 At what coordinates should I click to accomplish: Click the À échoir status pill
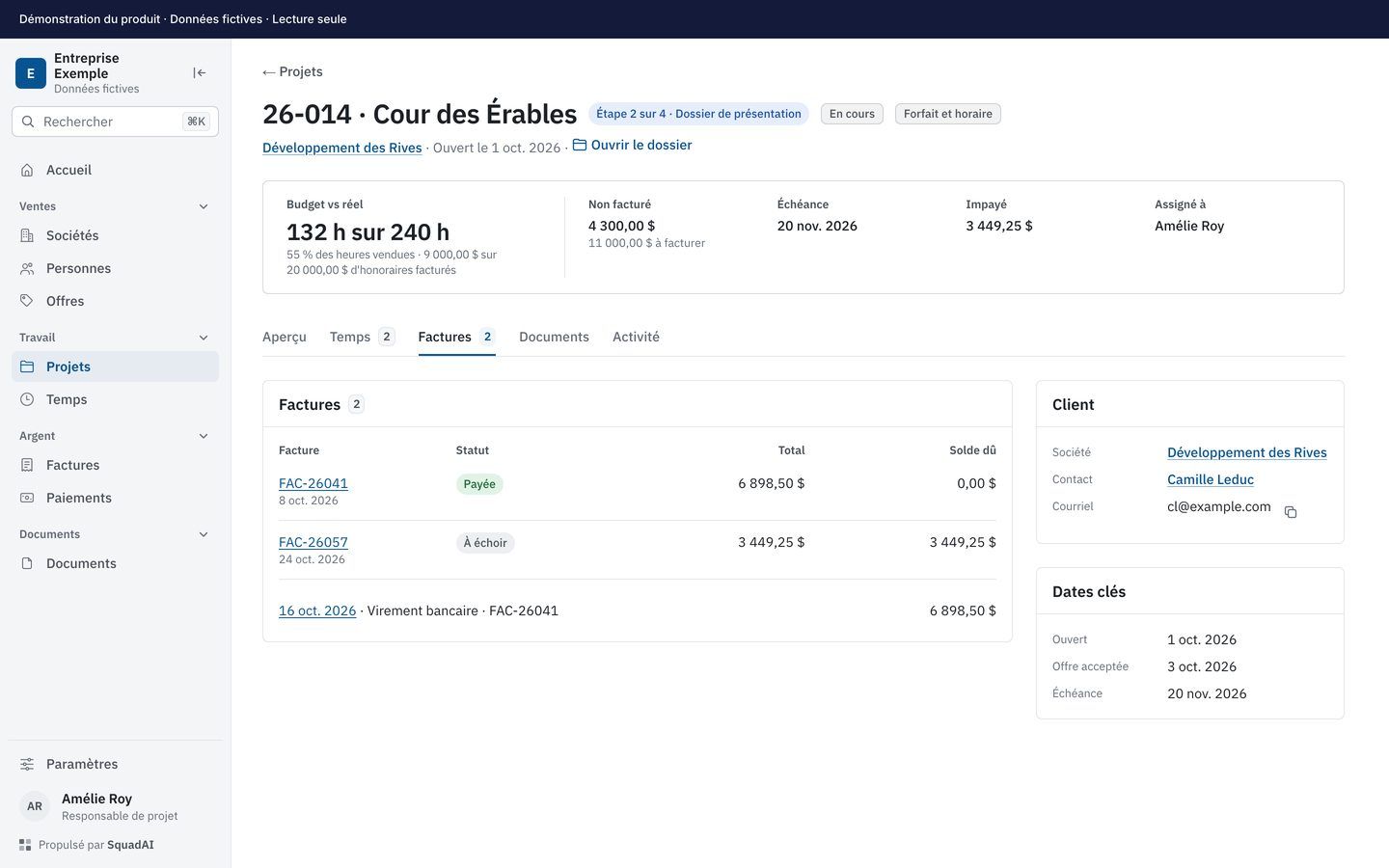485,543
